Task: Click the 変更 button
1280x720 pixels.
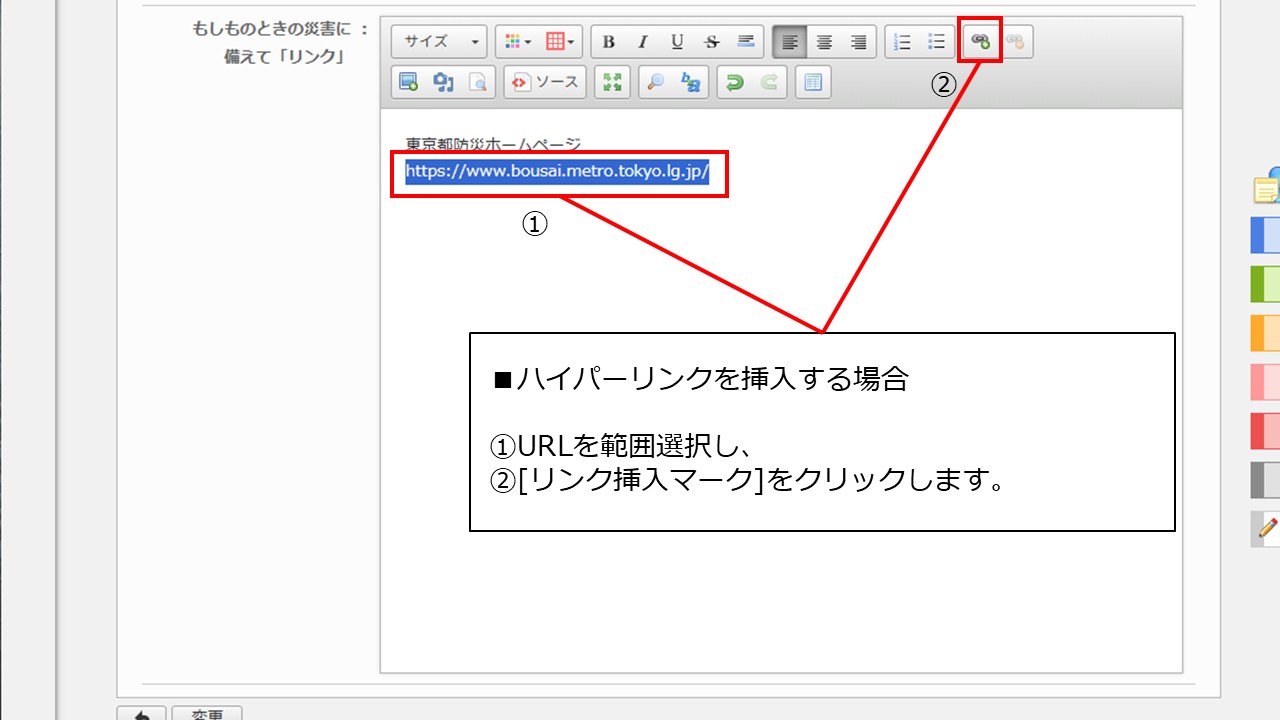Action: 207,714
